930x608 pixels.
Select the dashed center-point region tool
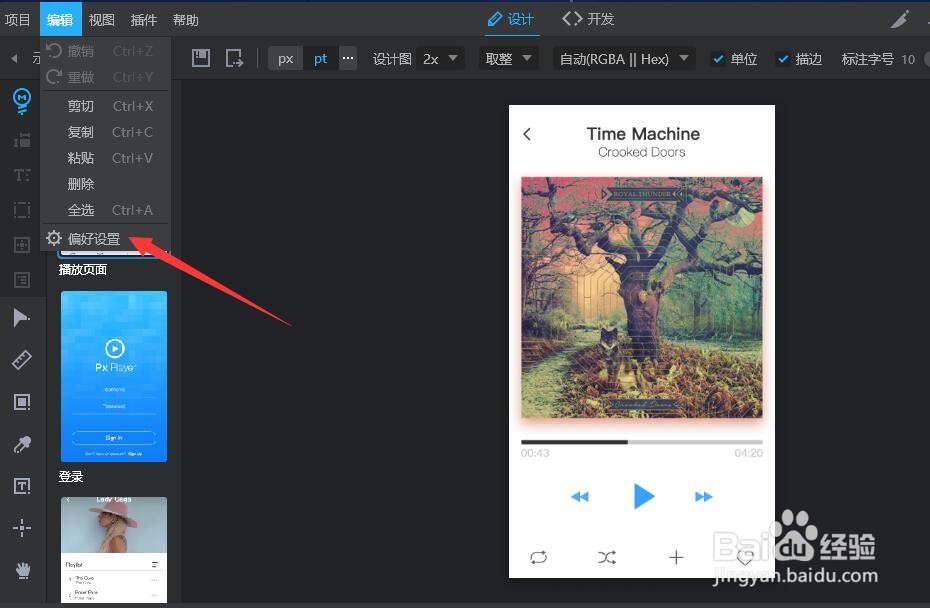22,245
